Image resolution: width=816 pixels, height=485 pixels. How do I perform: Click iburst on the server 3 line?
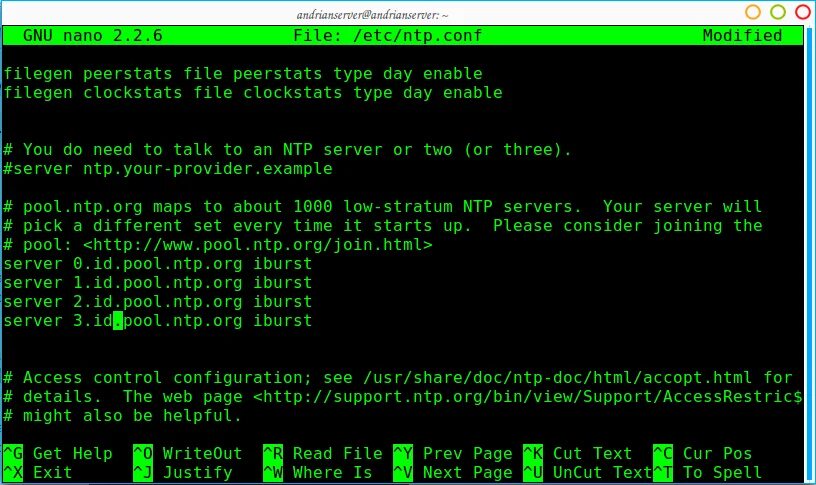pyautogui.click(x=283, y=321)
